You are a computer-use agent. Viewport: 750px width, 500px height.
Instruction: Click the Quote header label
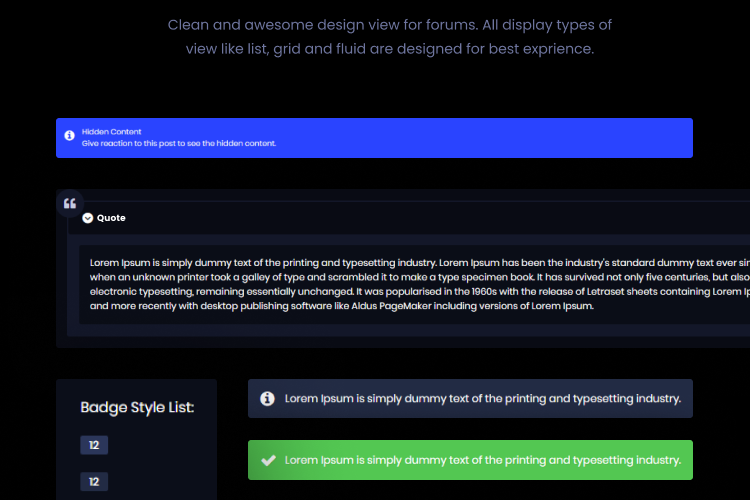(x=111, y=218)
